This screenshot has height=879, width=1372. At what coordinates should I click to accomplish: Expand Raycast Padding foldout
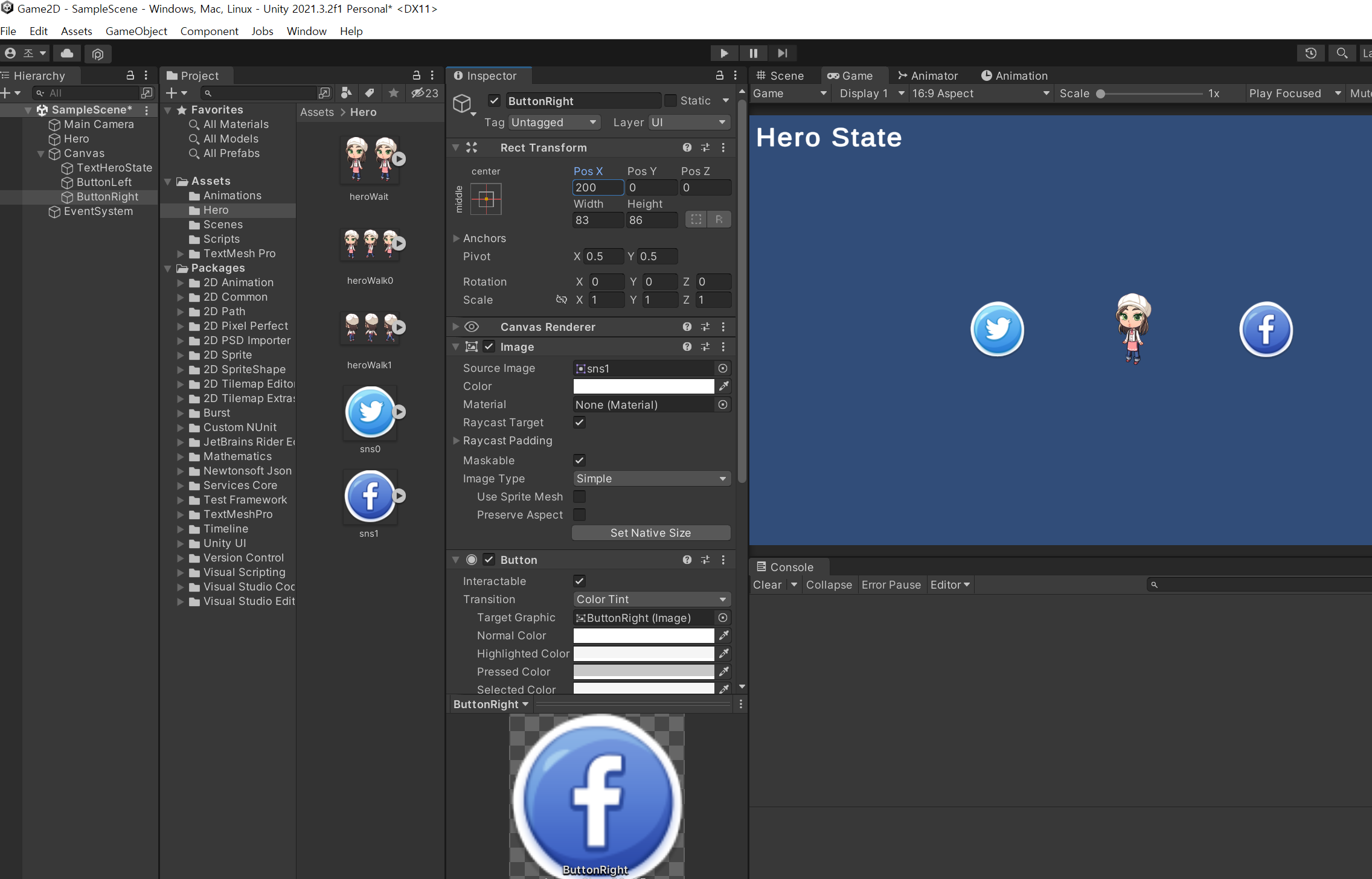457,441
